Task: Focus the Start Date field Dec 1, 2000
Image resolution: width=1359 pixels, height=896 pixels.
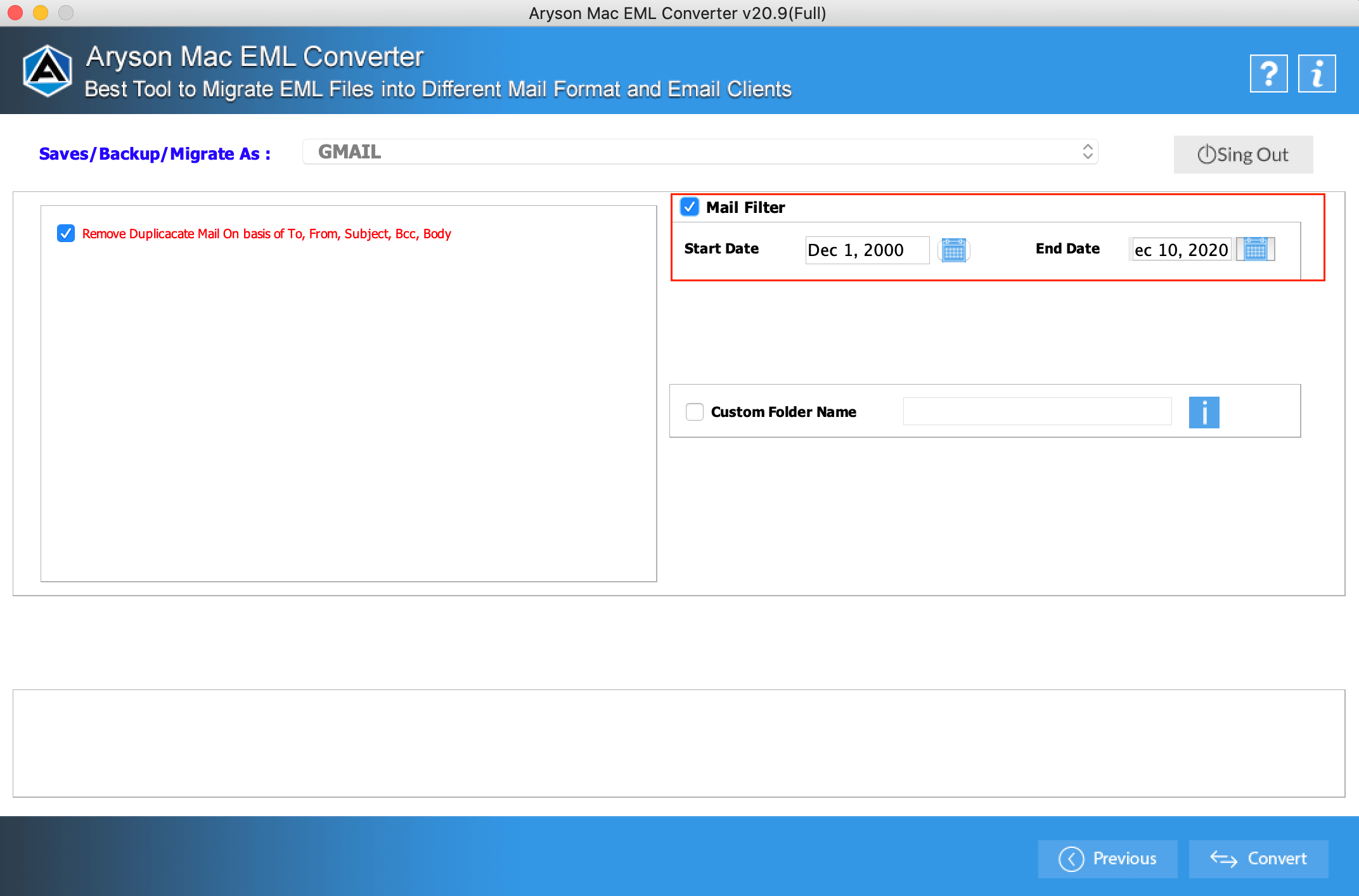Action: [867, 250]
